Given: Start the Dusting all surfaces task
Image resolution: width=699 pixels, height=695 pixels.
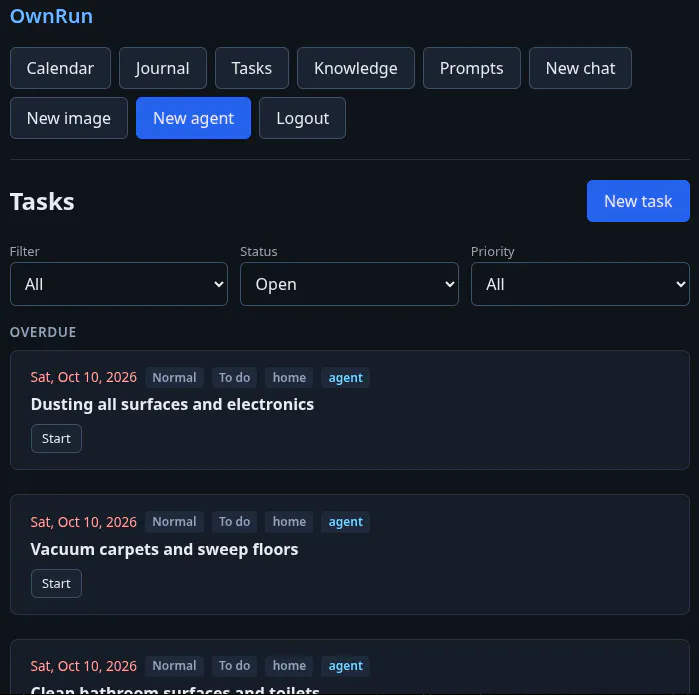Looking at the screenshot, I should pos(56,439).
